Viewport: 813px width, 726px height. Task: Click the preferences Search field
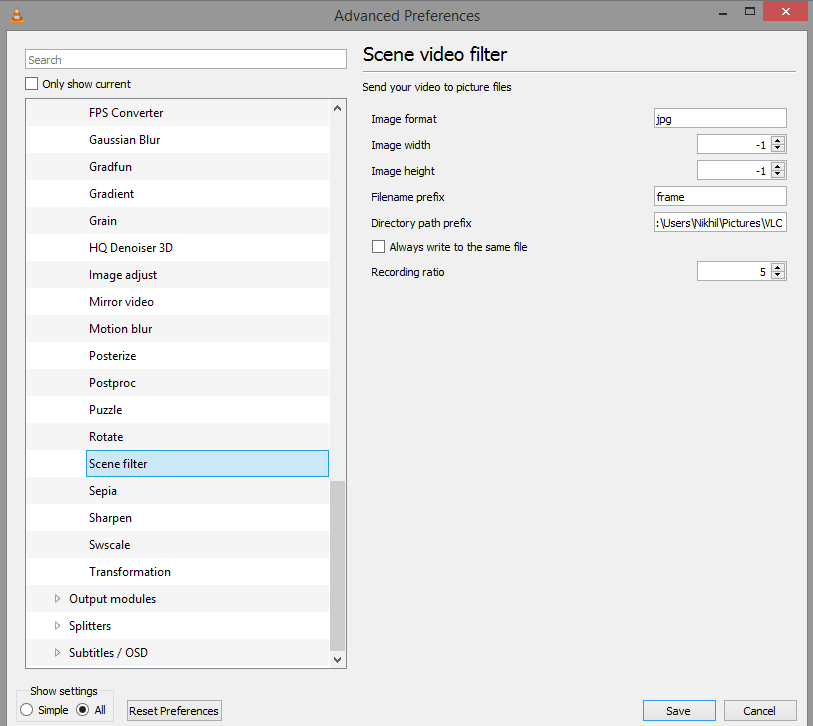point(185,60)
